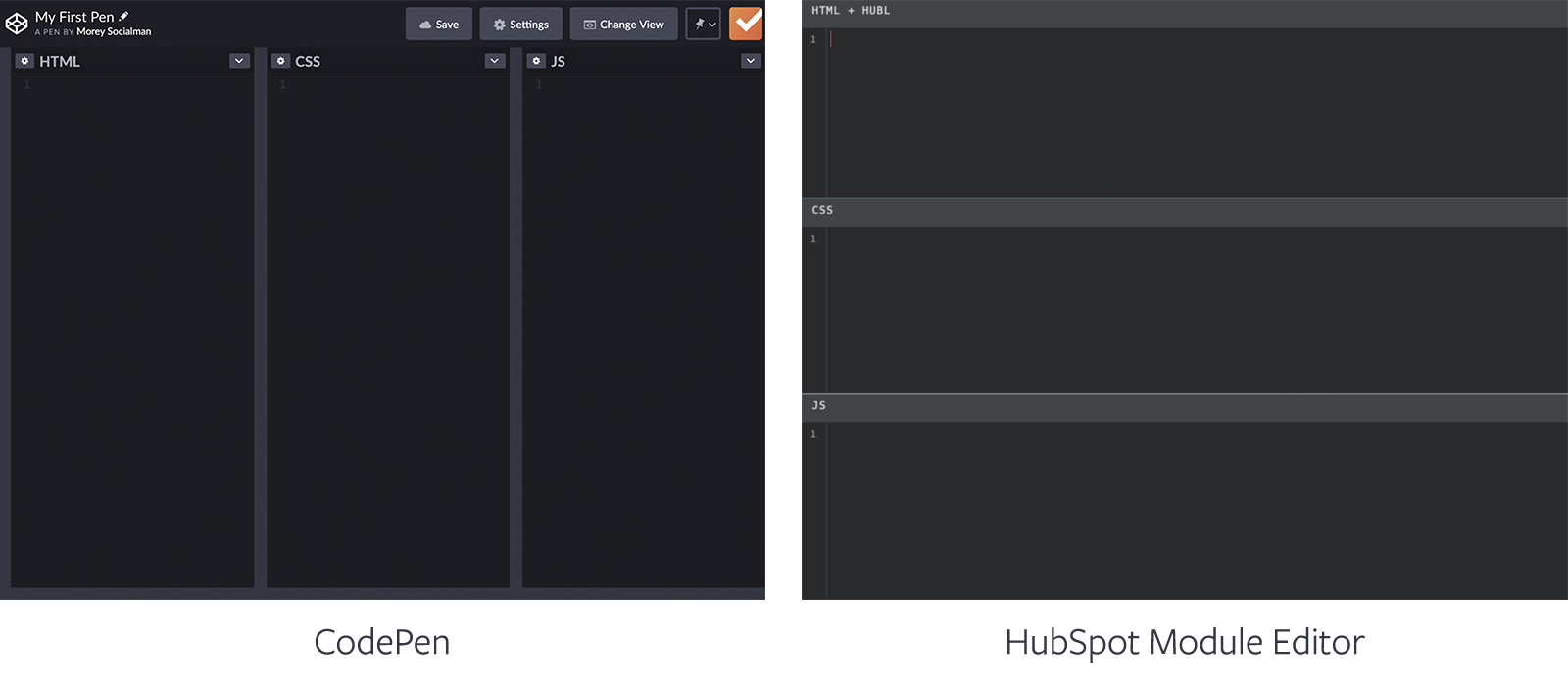This screenshot has height=688, width=1568.
Task: Open the CSS panel gear settings
Action: coord(281,61)
